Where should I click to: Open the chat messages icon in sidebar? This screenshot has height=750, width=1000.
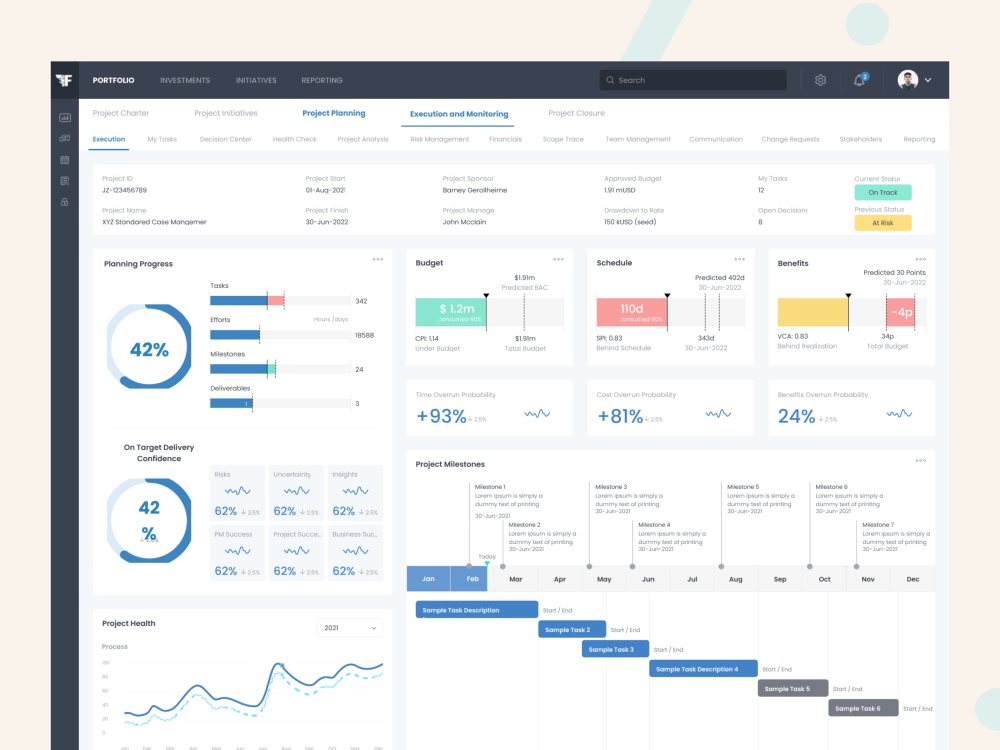click(64, 138)
